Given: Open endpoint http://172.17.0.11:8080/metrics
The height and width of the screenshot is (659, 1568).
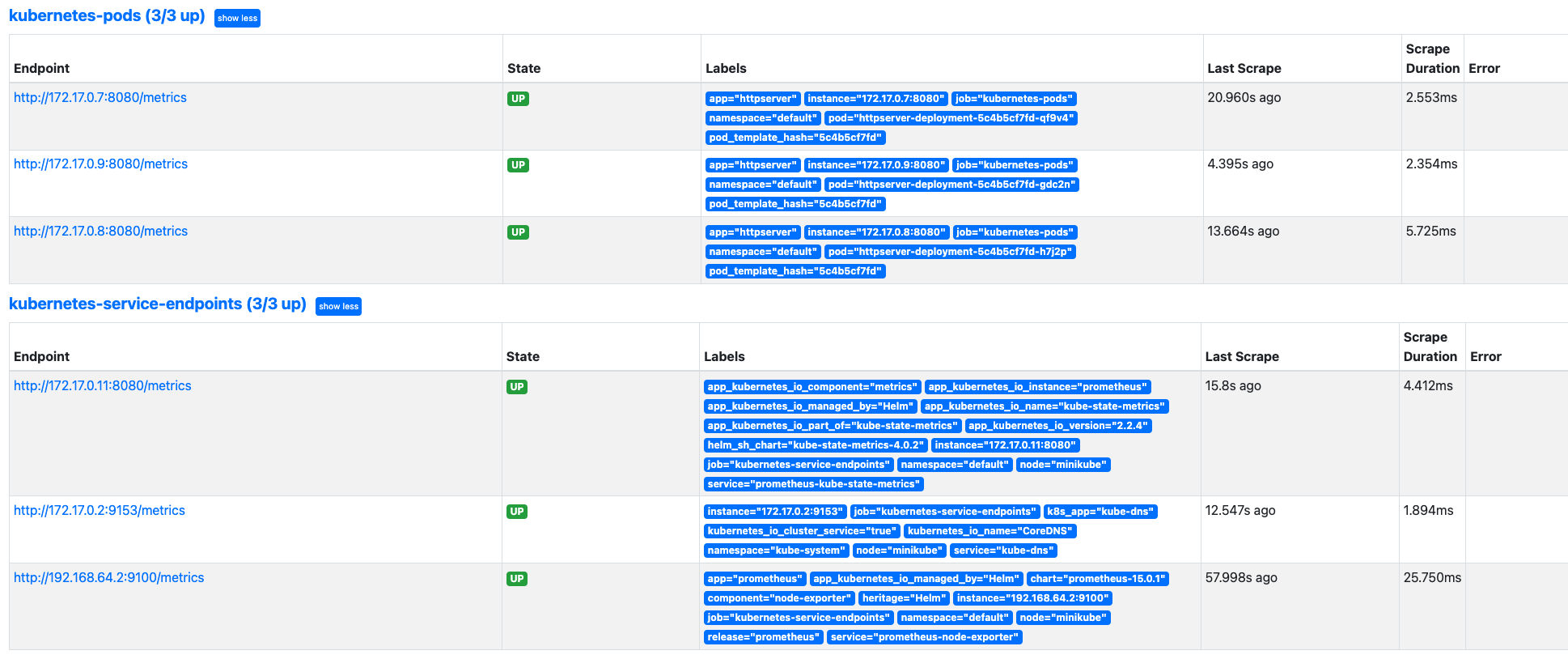Looking at the screenshot, I should point(103,385).
